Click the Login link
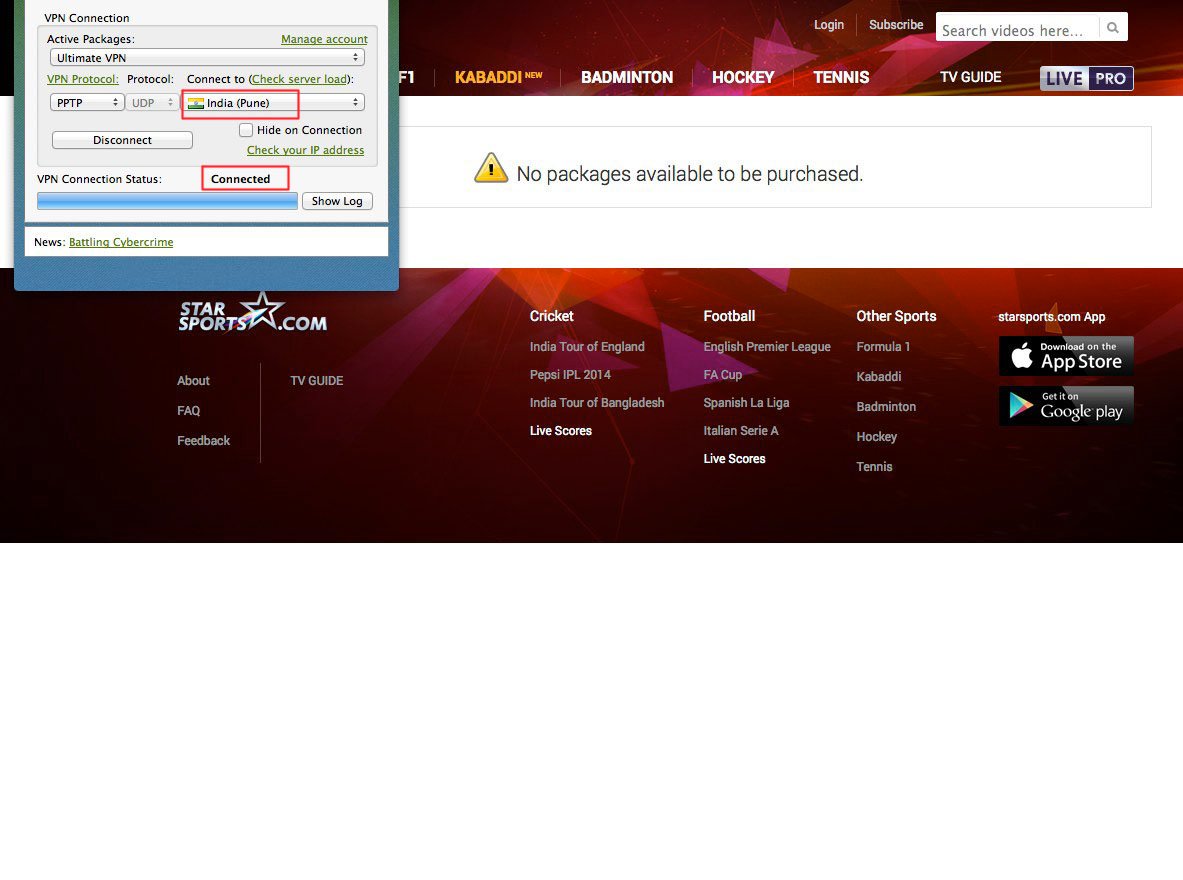Screen dimensions: 1183x880 pos(828,25)
